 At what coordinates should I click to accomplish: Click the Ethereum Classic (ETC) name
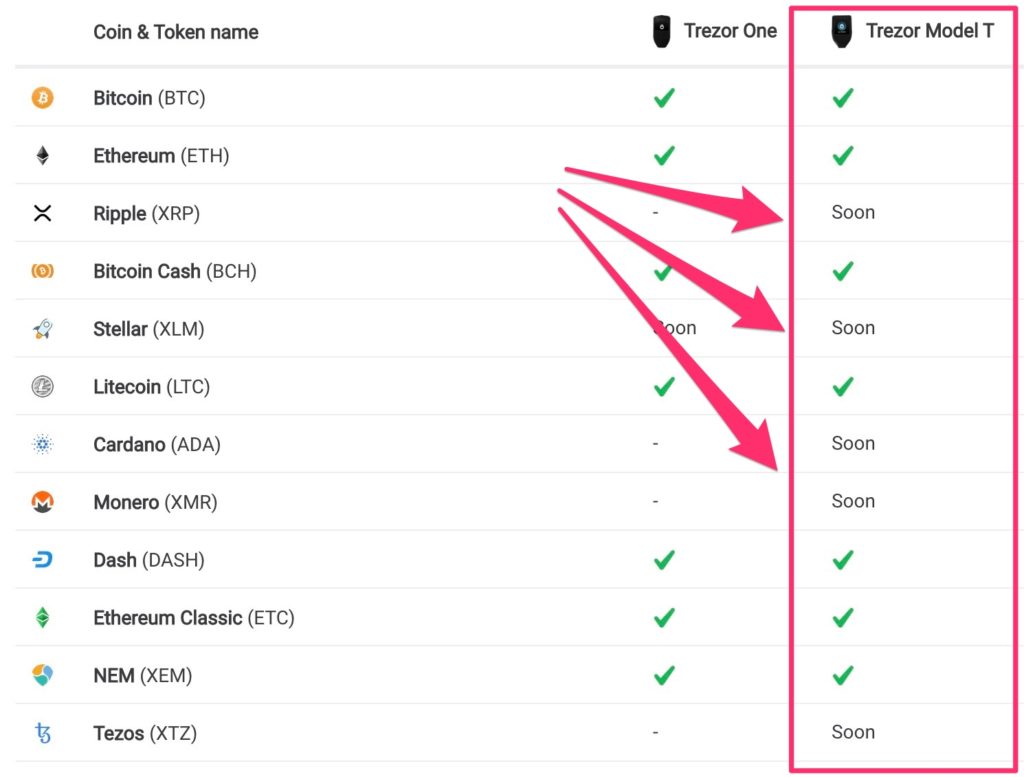pyautogui.click(x=194, y=618)
